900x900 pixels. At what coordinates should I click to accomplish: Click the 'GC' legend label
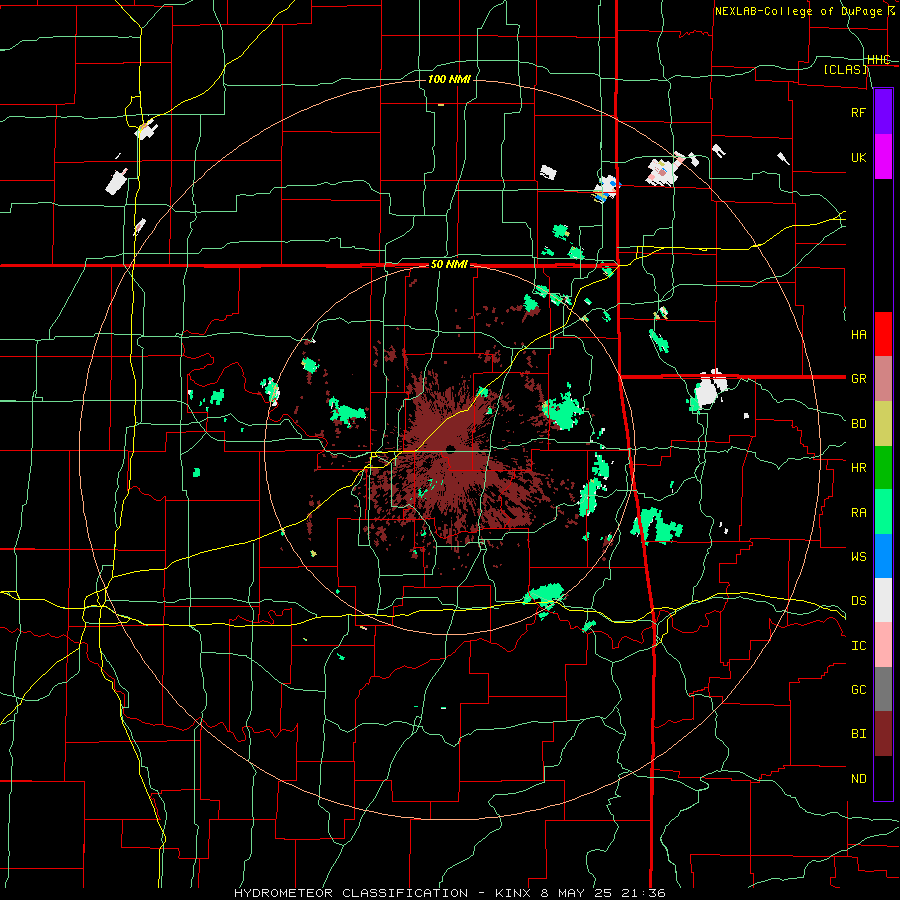[x=858, y=690]
